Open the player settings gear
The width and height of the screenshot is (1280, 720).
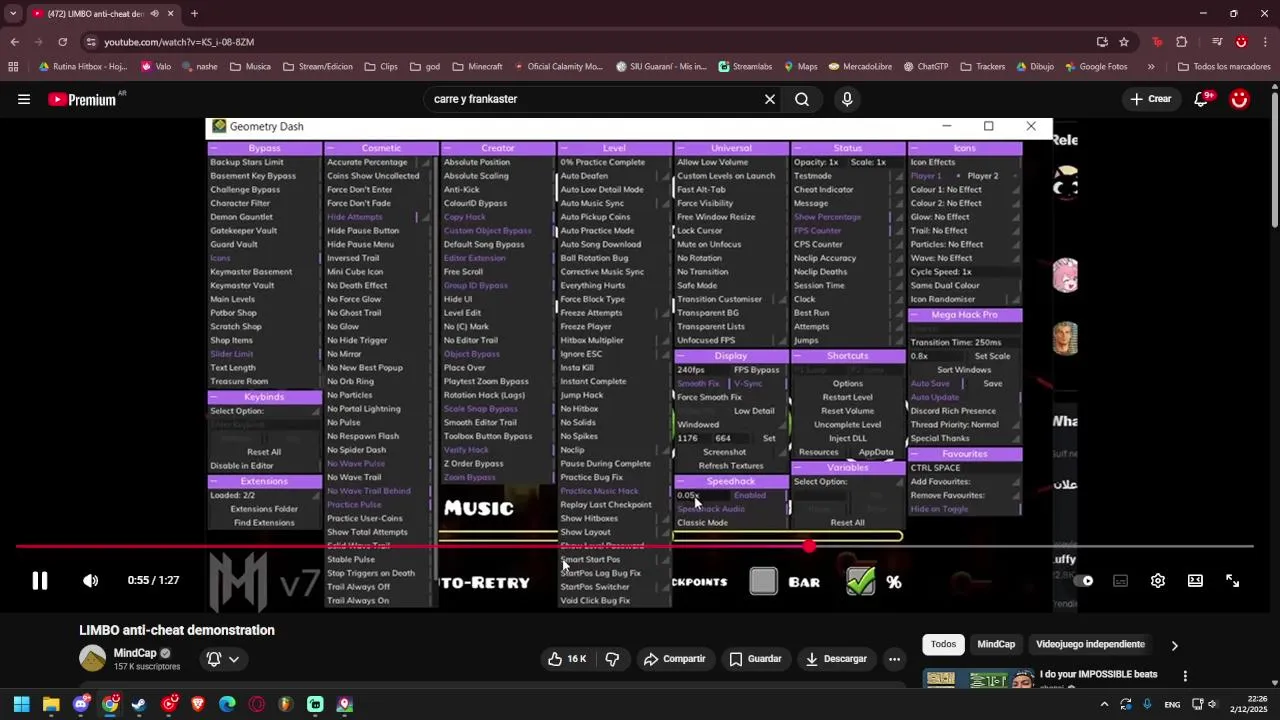pyautogui.click(x=1158, y=581)
